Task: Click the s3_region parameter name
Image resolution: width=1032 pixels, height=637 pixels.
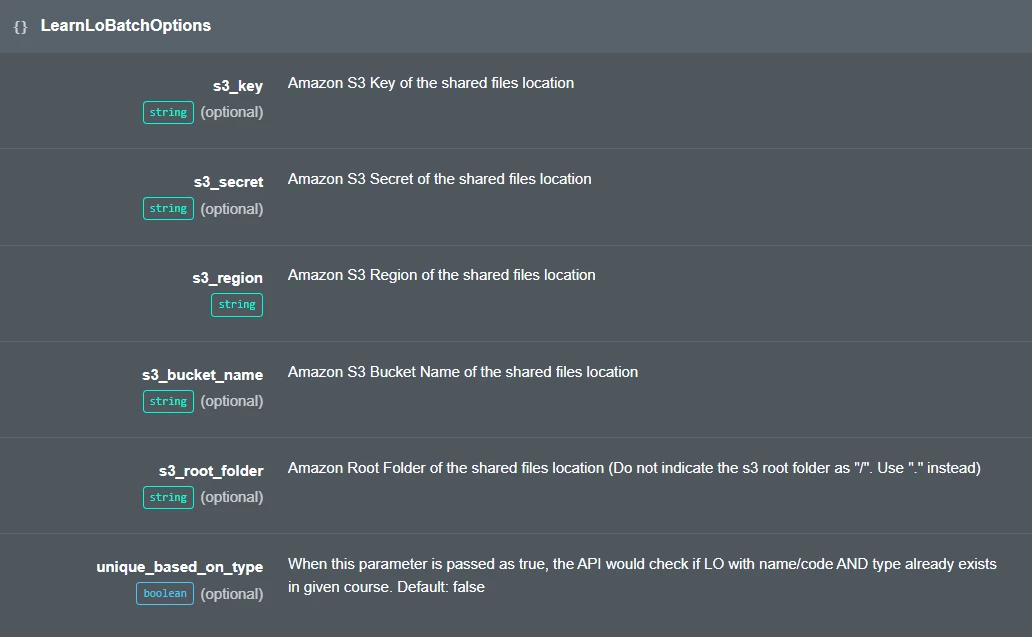Action: 227,278
